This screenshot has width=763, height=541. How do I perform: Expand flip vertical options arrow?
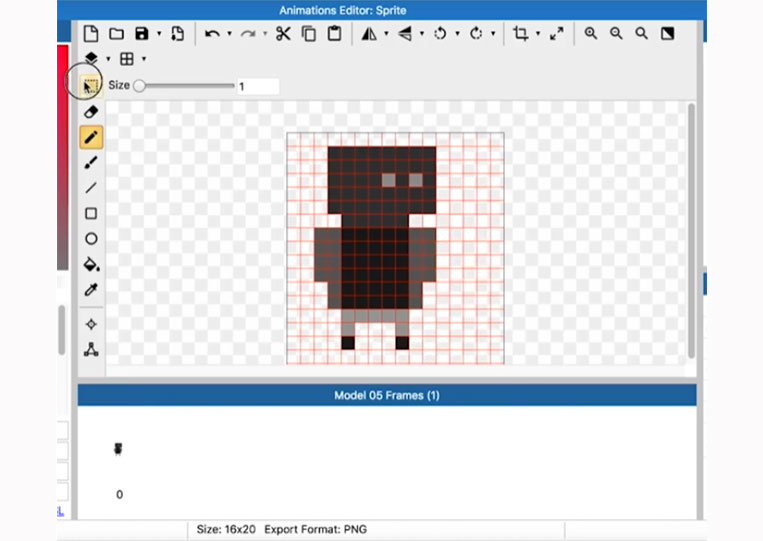coord(422,34)
